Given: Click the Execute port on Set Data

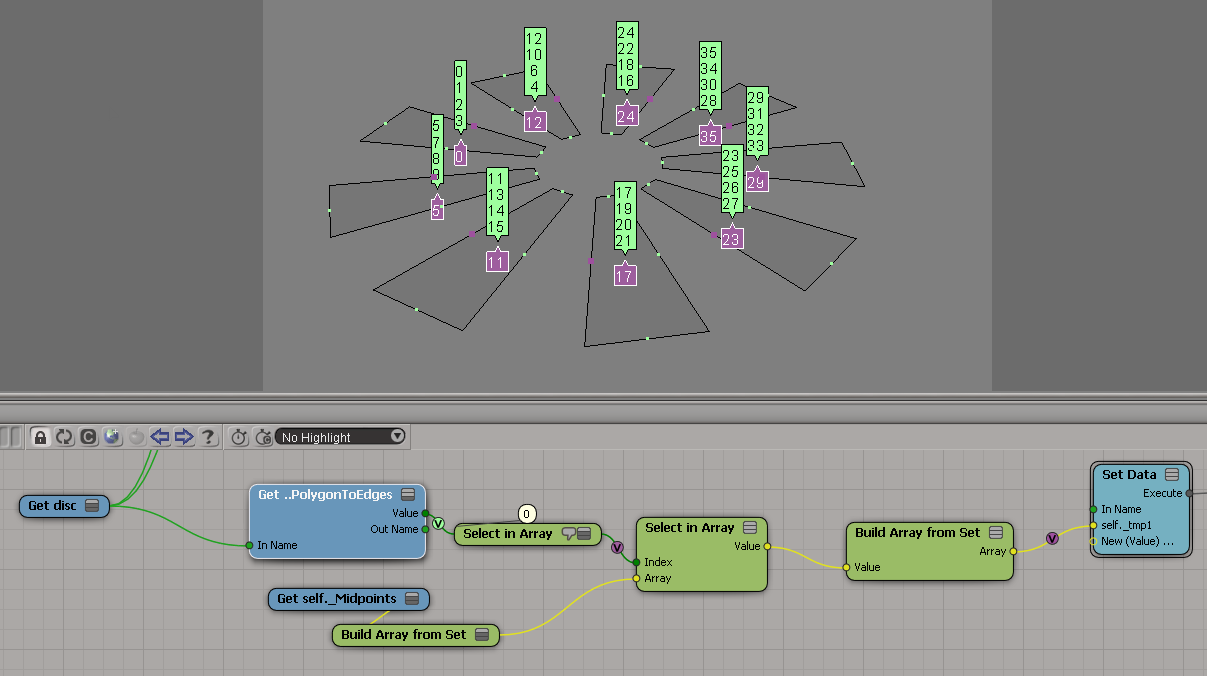Looking at the screenshot, I should (1189, 493).
